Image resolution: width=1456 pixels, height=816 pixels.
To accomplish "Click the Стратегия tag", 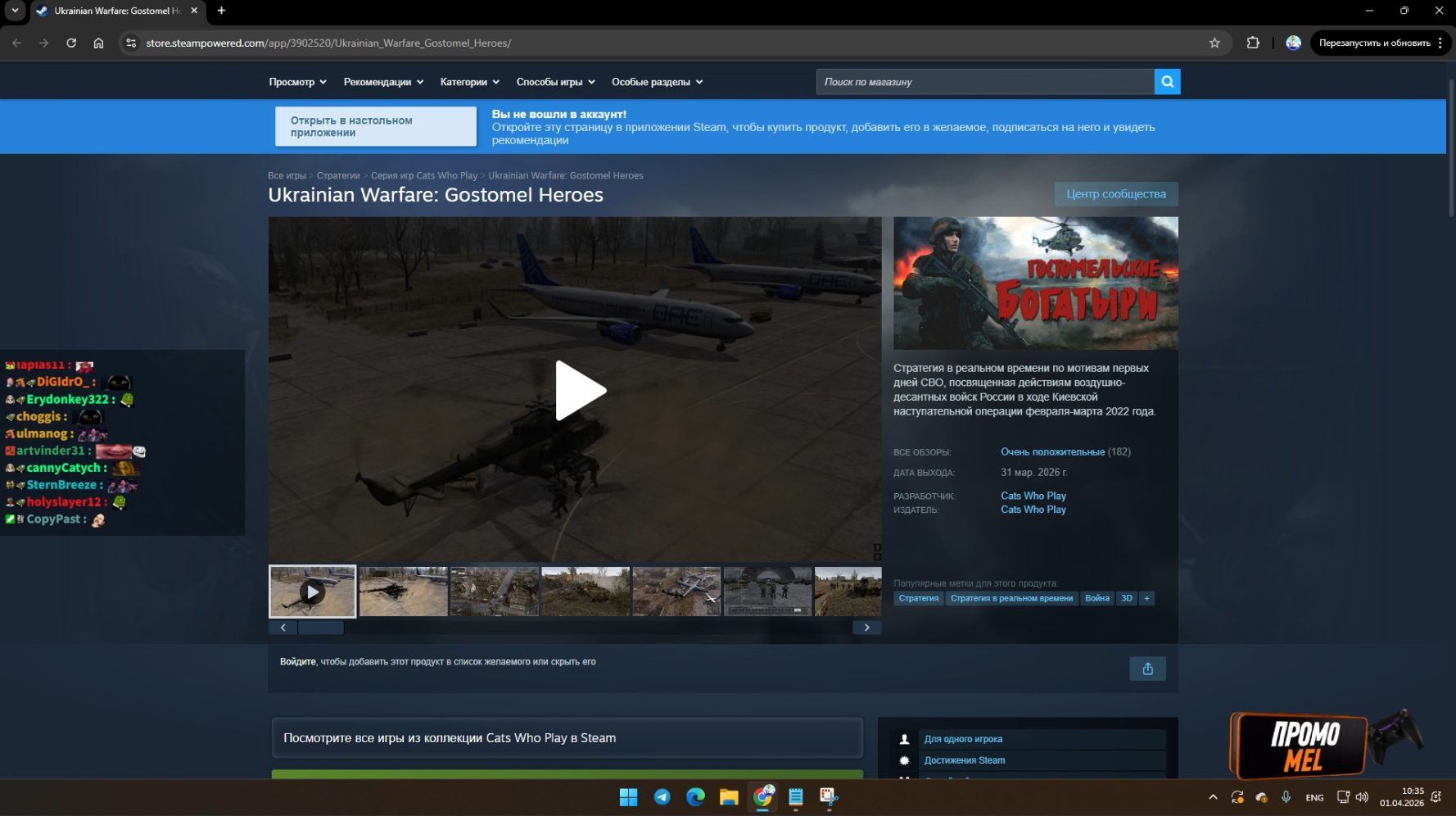I will (x=919, y=598).
